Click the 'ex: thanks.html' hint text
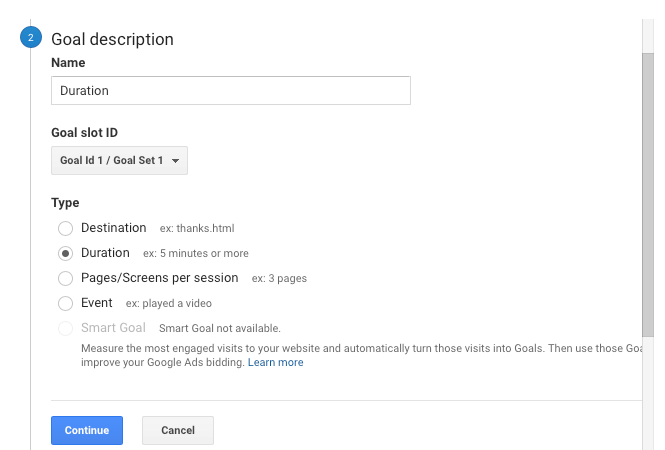 [197, 228]
